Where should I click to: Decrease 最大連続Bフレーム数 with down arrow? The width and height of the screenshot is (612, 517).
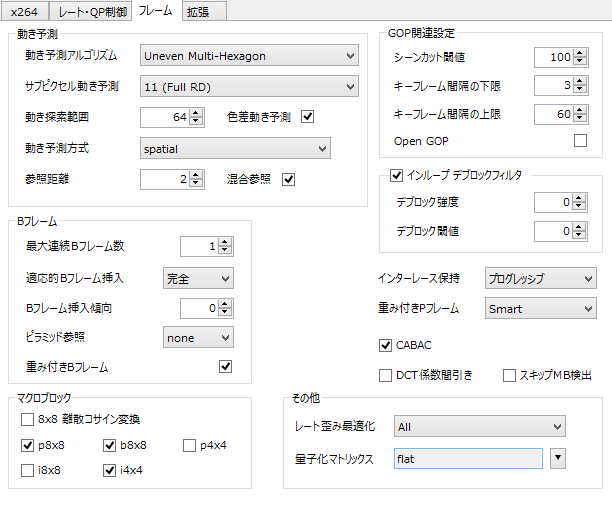(224, 251)
